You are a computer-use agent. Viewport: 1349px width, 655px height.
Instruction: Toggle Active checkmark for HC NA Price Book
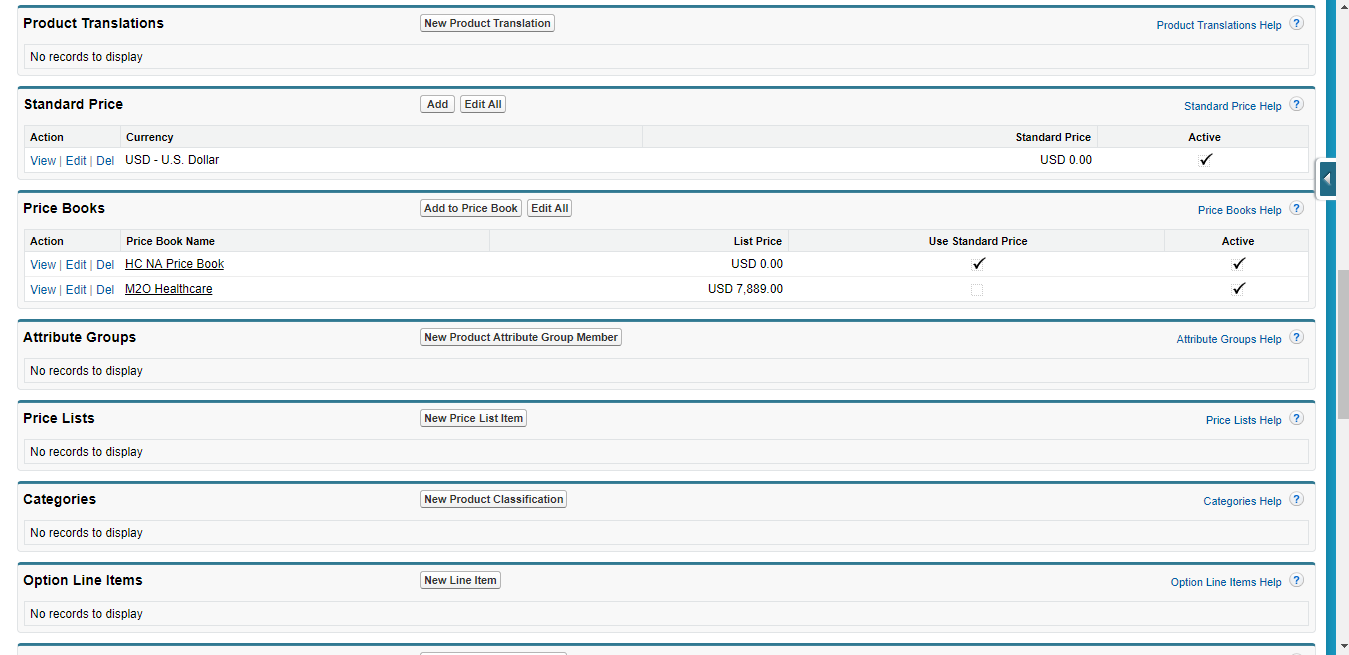pyautogui.click(x=1238, y=264)
